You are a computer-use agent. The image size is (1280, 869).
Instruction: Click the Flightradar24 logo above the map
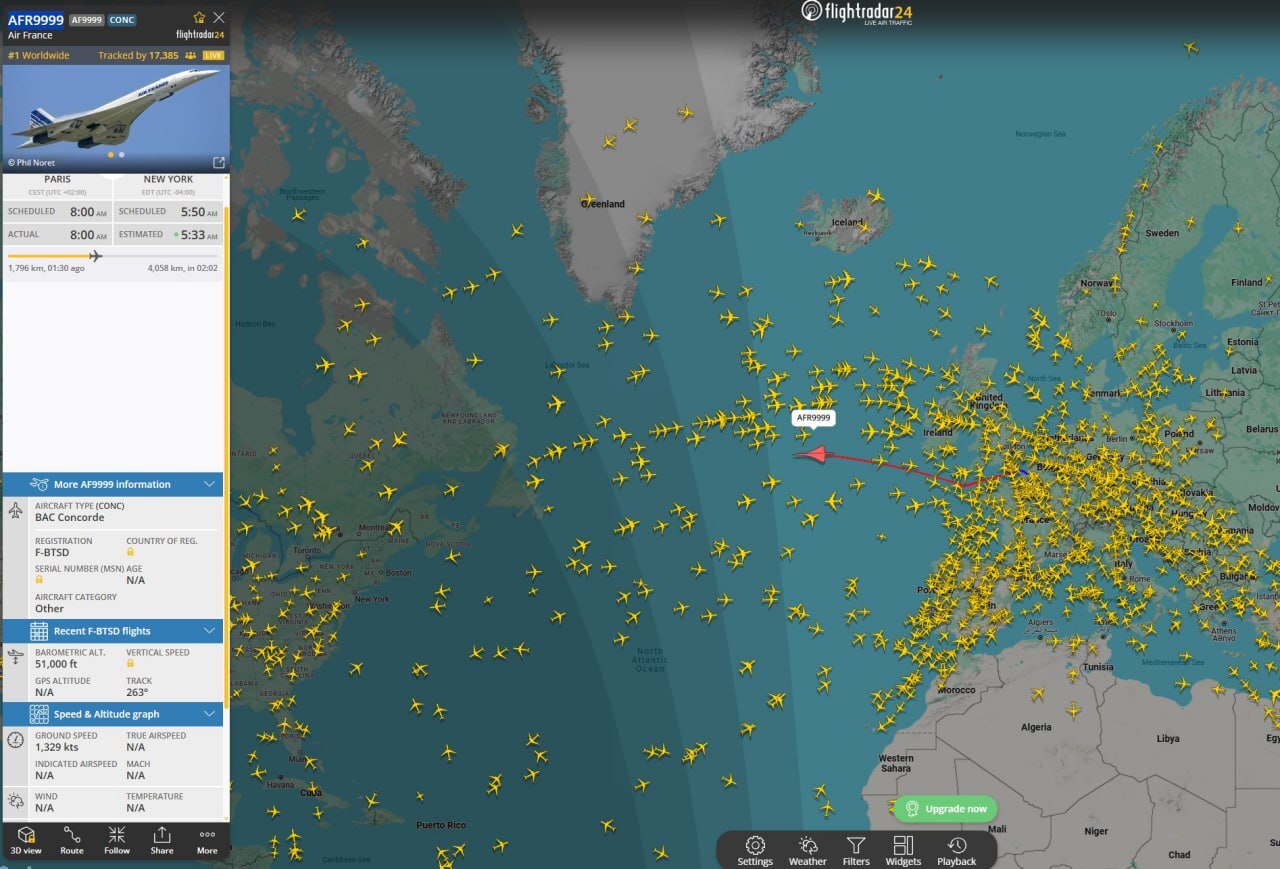click(857, 12)
